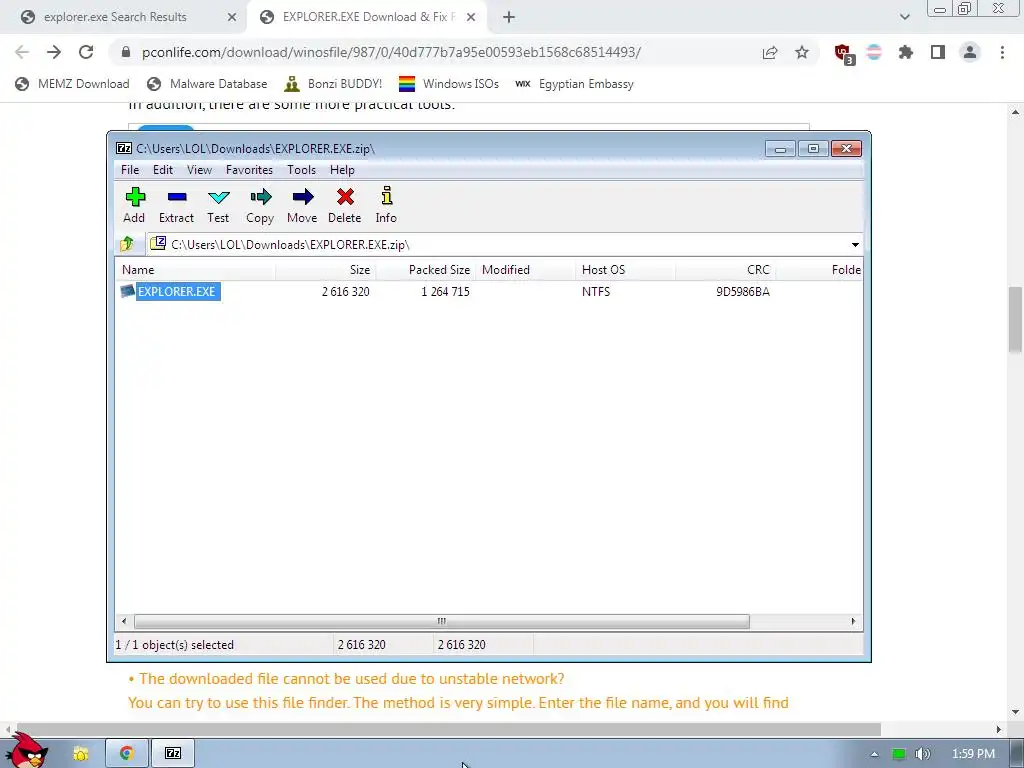Click the pconlife.com URL address bar
The height and width of the screenshot is (768, 1024).
pyautogui.click(x=392, y=52)
